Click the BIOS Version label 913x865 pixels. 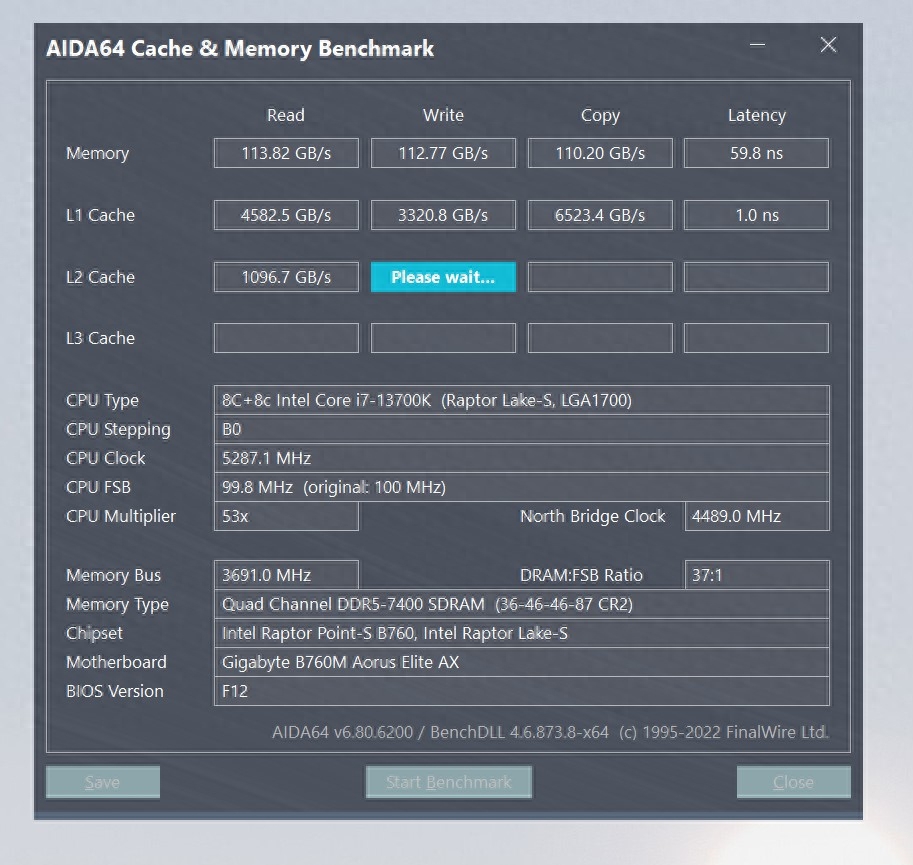coord(115,692)
